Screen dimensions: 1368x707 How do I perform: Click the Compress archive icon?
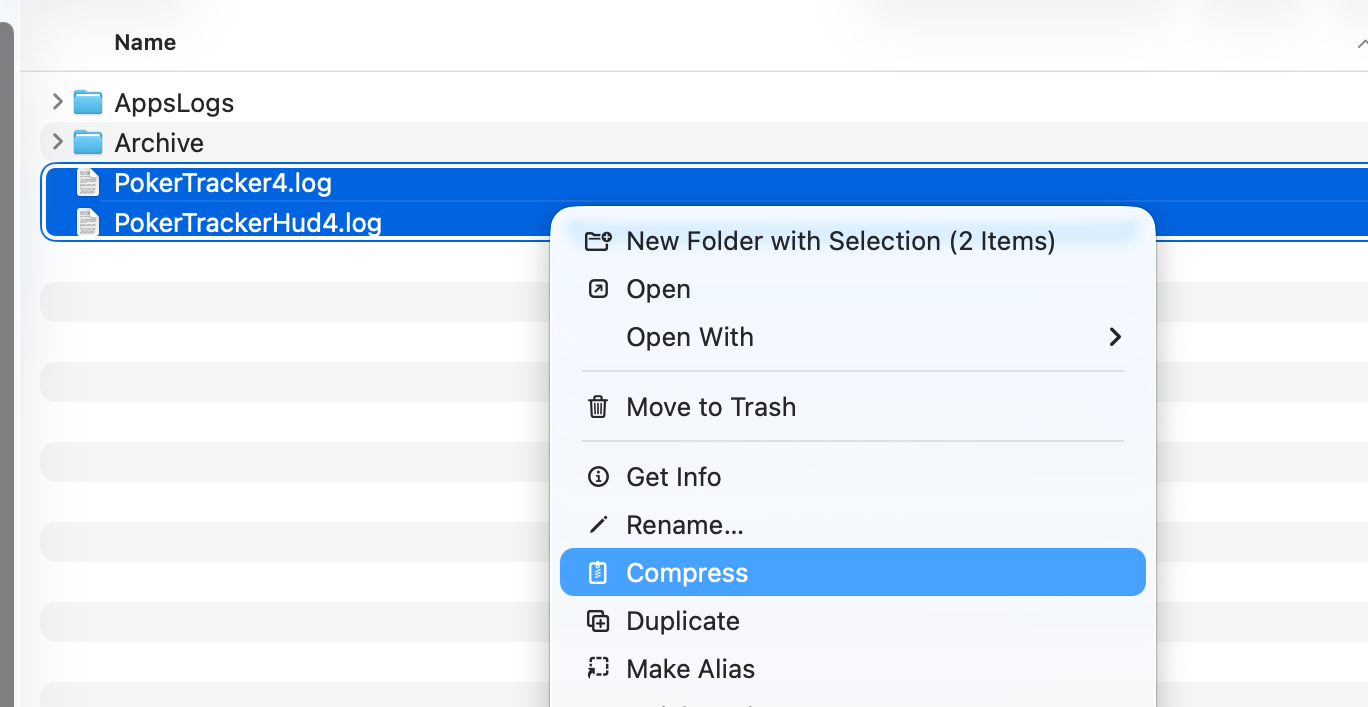click(x=598, y=572)
